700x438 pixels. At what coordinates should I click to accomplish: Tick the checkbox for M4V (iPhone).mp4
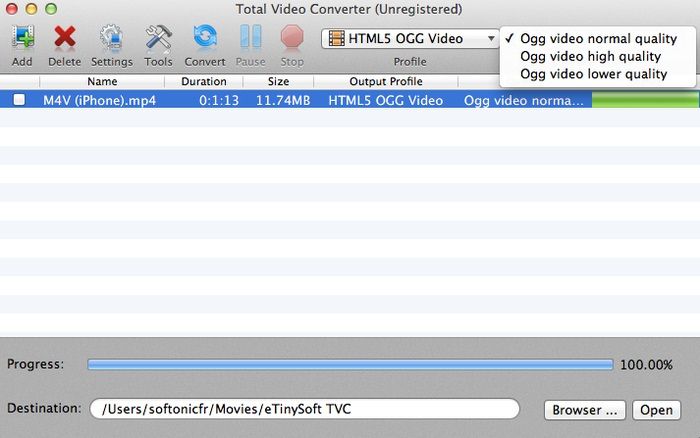point(19,99)
